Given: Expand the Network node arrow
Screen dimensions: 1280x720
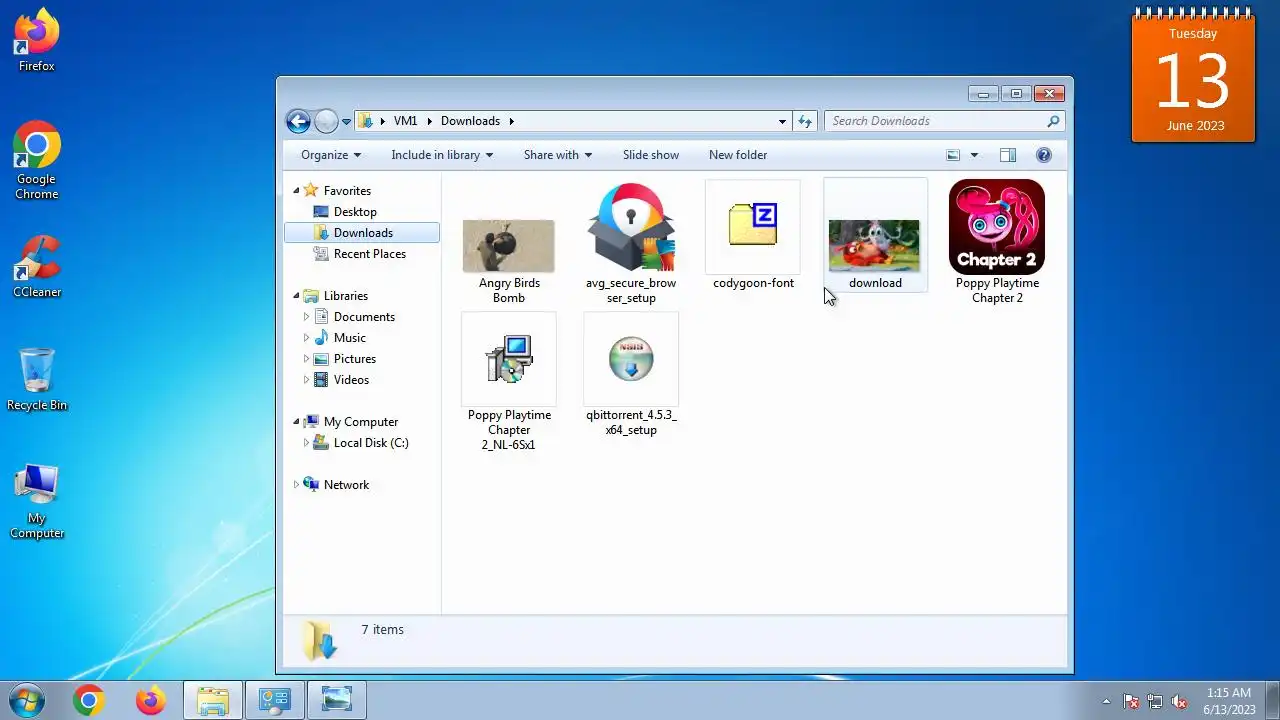Looking at the screenshot, I should click(296, 485).
